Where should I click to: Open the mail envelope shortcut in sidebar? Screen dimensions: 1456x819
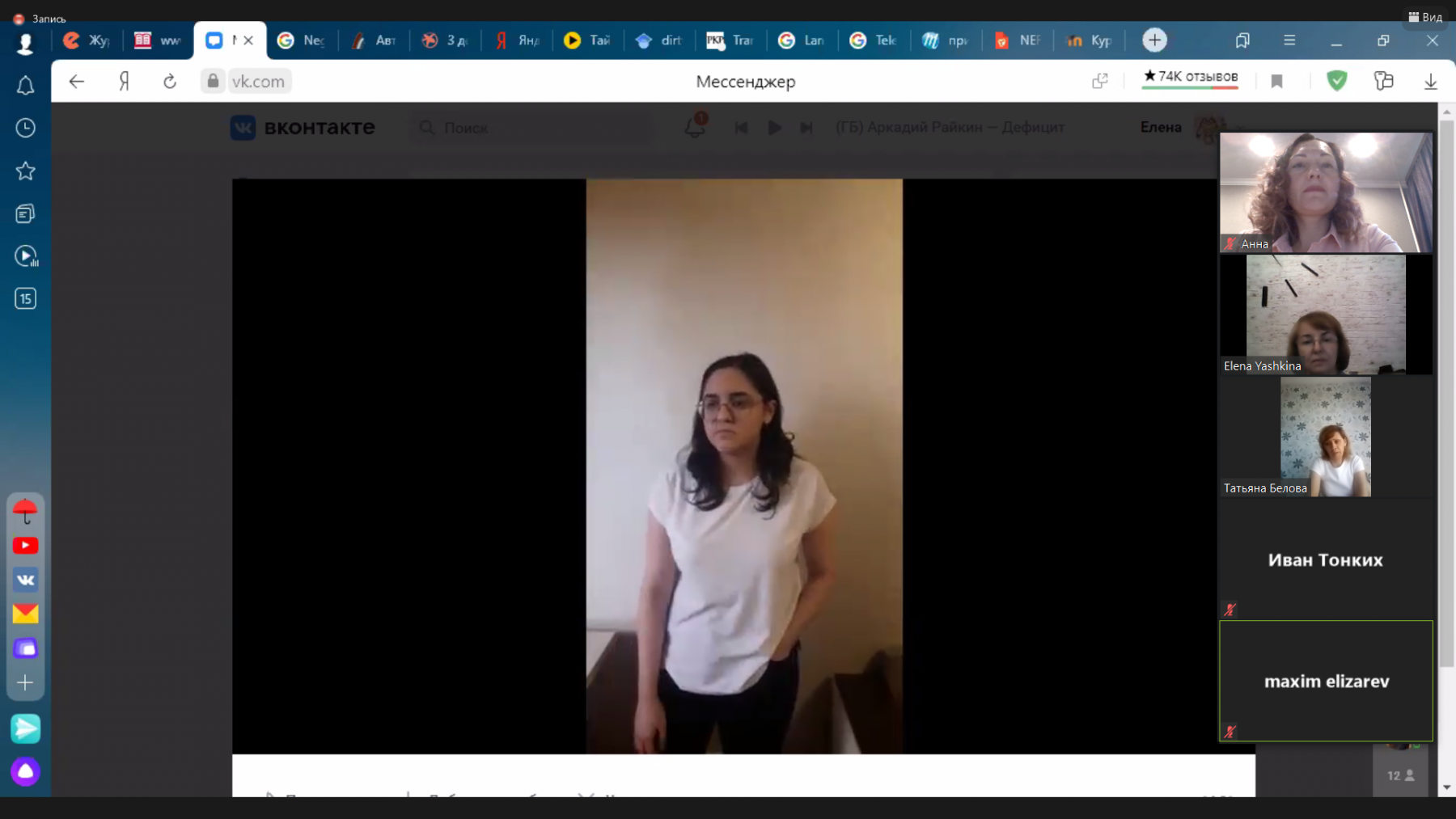(x=25, y=614)
